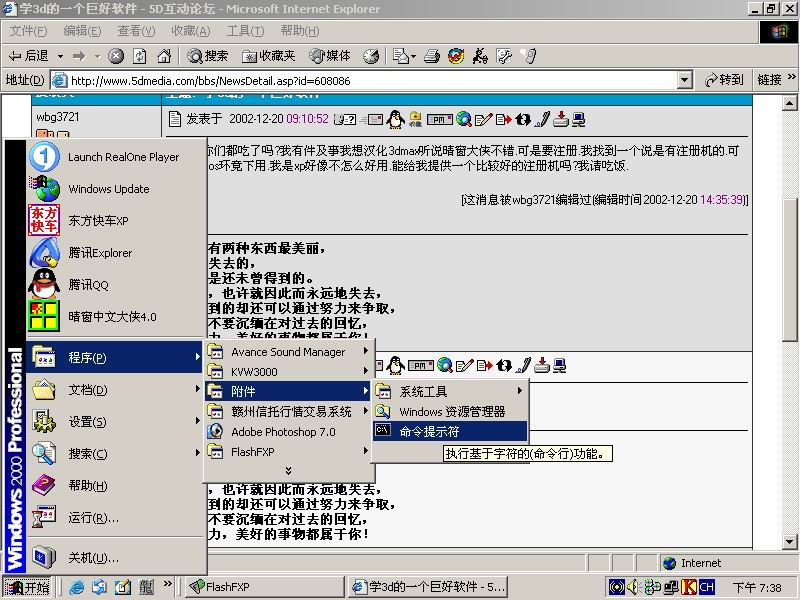Open the 搜索 search toolbar button
Viewport: 800px width, 600px height.
click(x=208, y=56)
